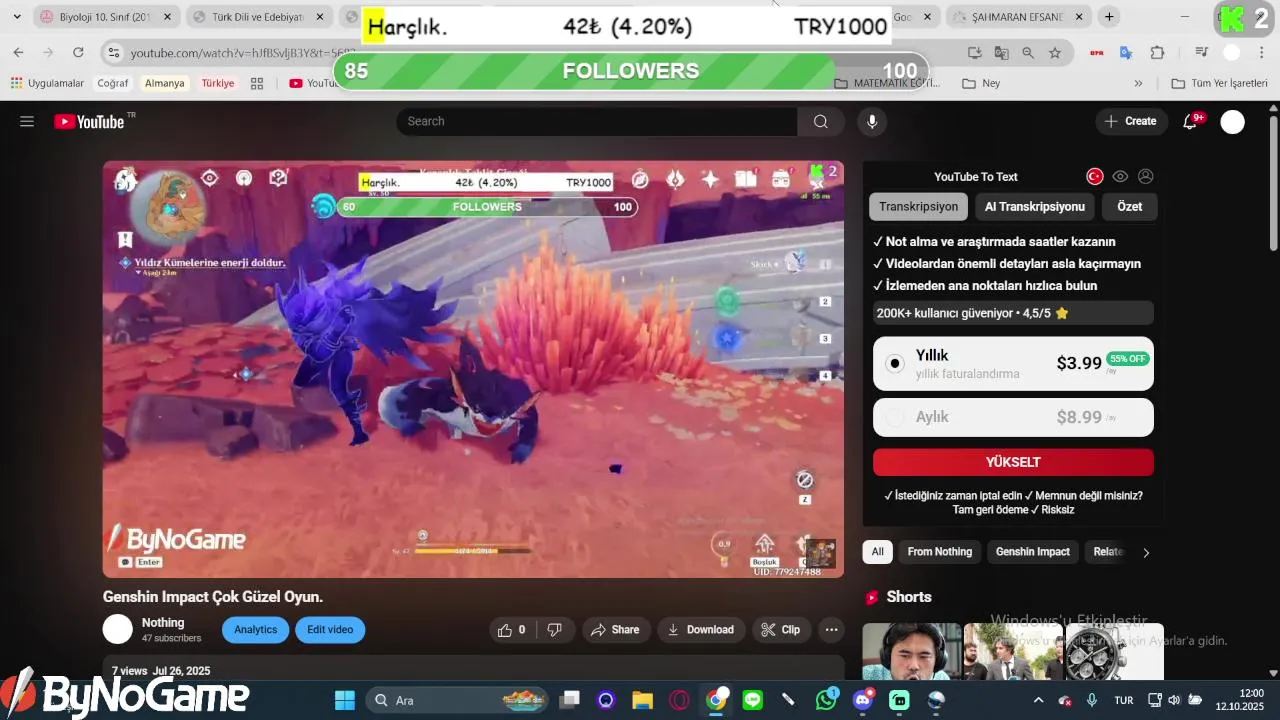Click the YÜKSELT upgrade button
The height and width of the screenshot is (720, 1280).
pyautogui.click(x=1013, y=462)
